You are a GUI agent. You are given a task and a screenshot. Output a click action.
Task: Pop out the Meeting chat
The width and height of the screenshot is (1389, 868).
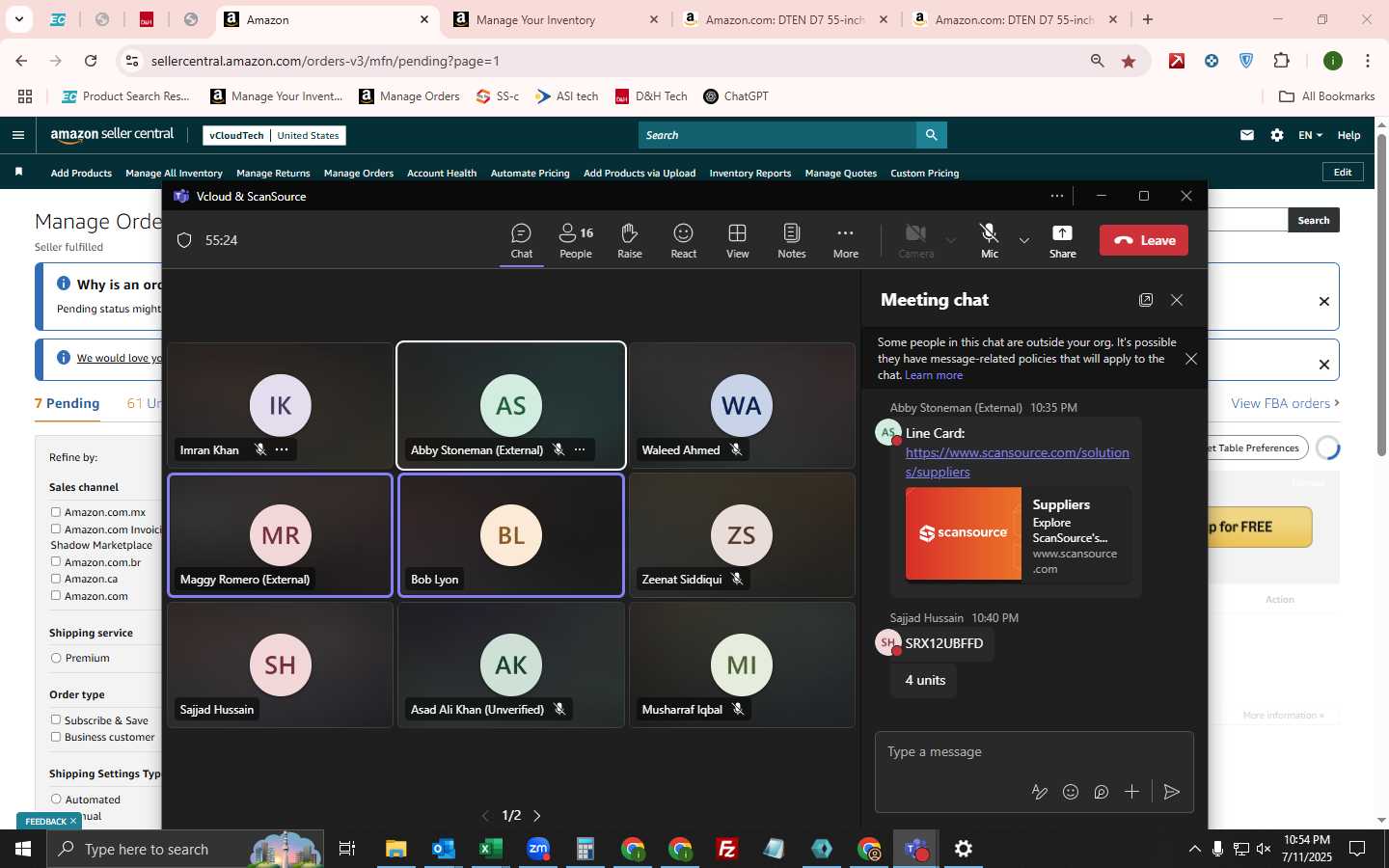coord(1146,300)
